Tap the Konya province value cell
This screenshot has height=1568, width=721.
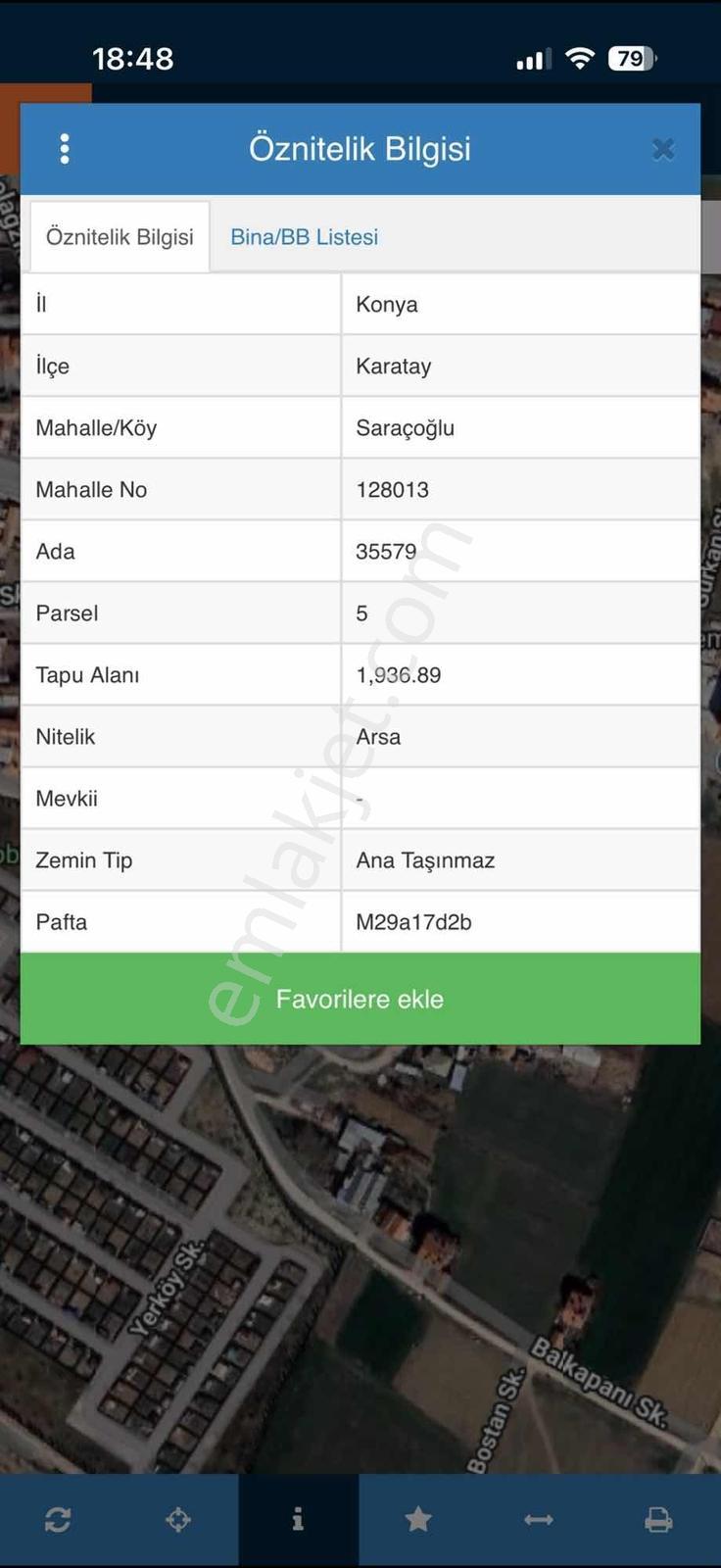[521, 304]
